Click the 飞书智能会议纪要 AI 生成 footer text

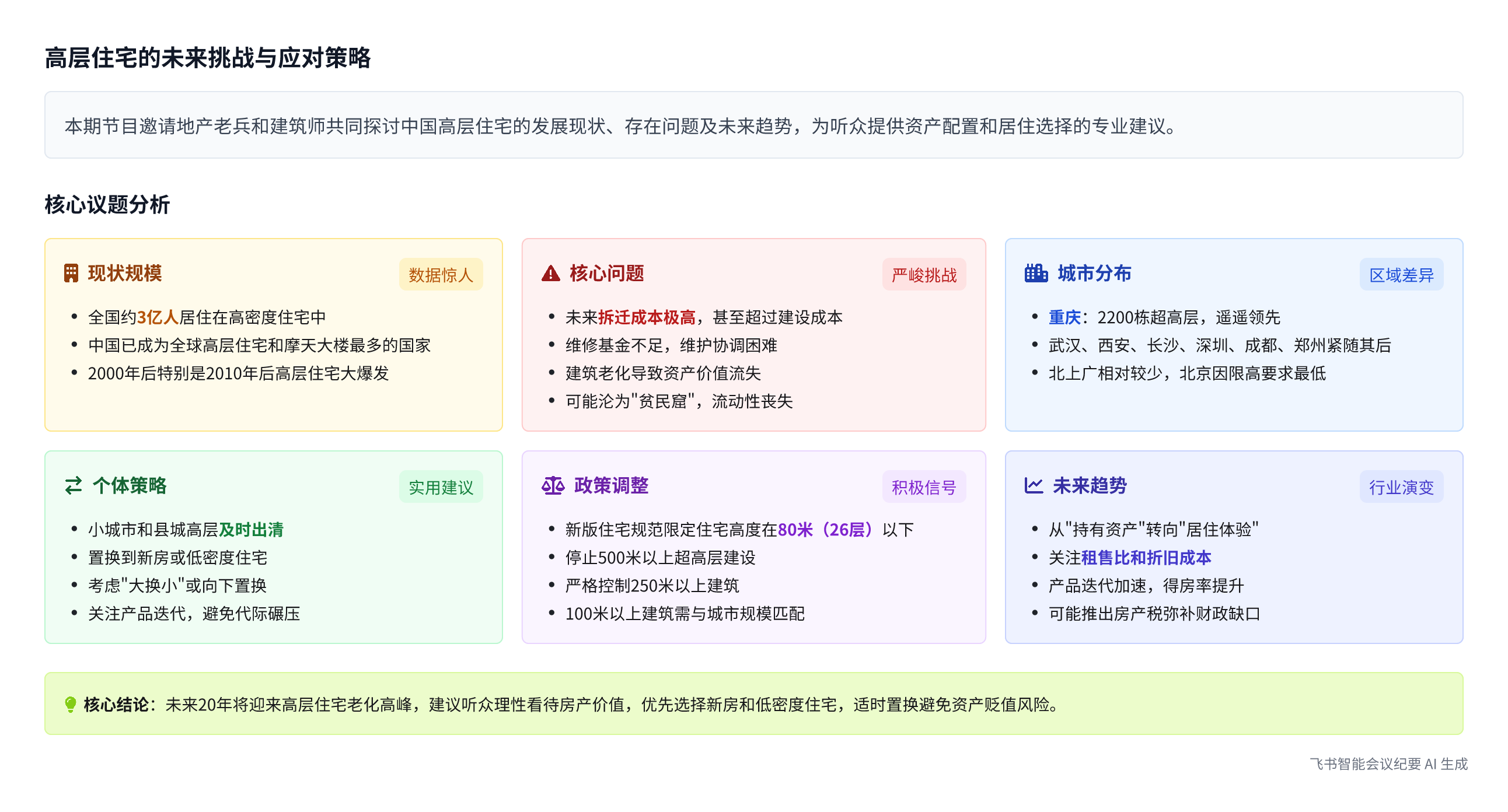coord(1388,764)
